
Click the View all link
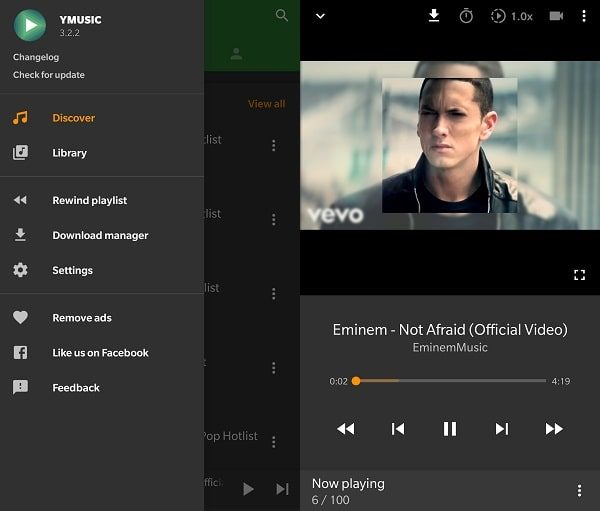267,104
